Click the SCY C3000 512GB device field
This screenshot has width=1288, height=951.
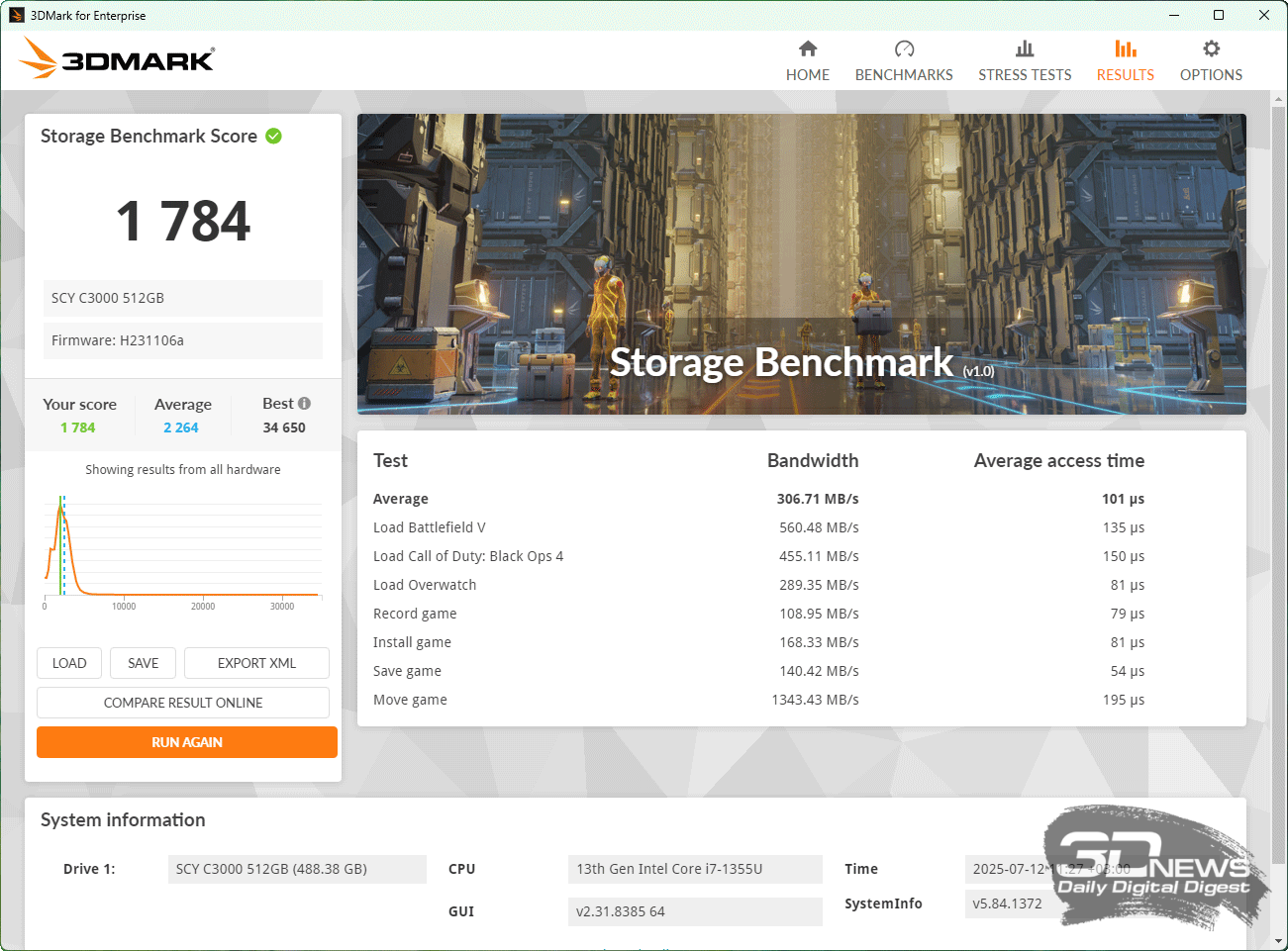tap(183, 298)
